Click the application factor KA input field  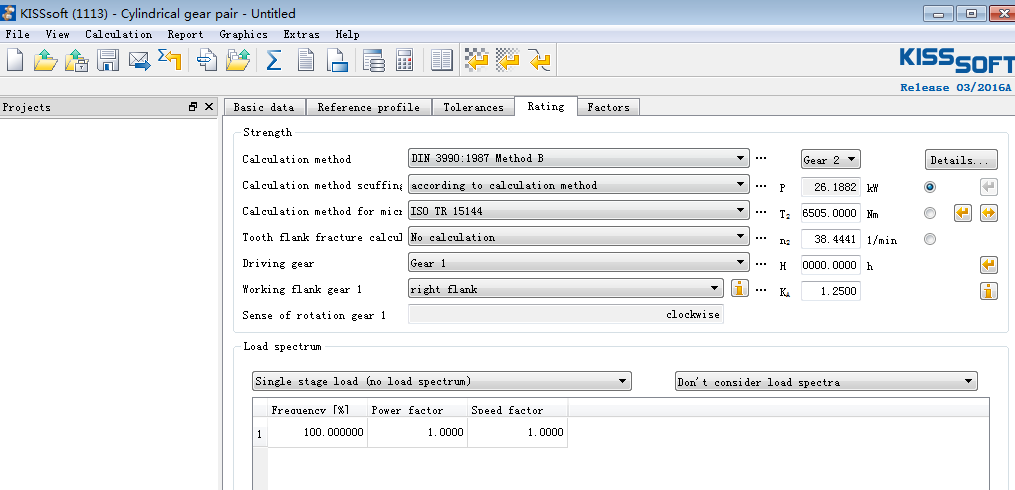coord(831,291)
